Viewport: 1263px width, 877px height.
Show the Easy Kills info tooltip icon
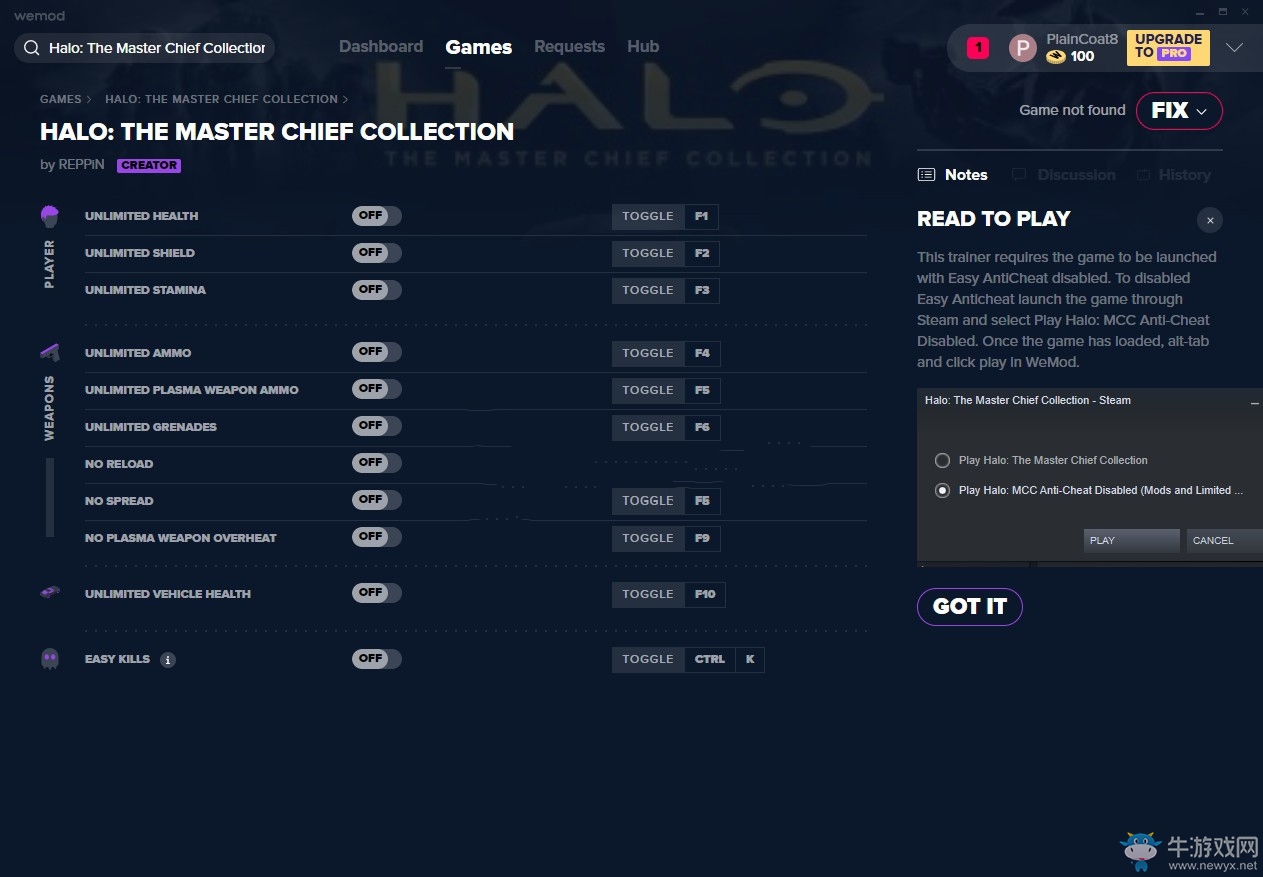[168, 660]
